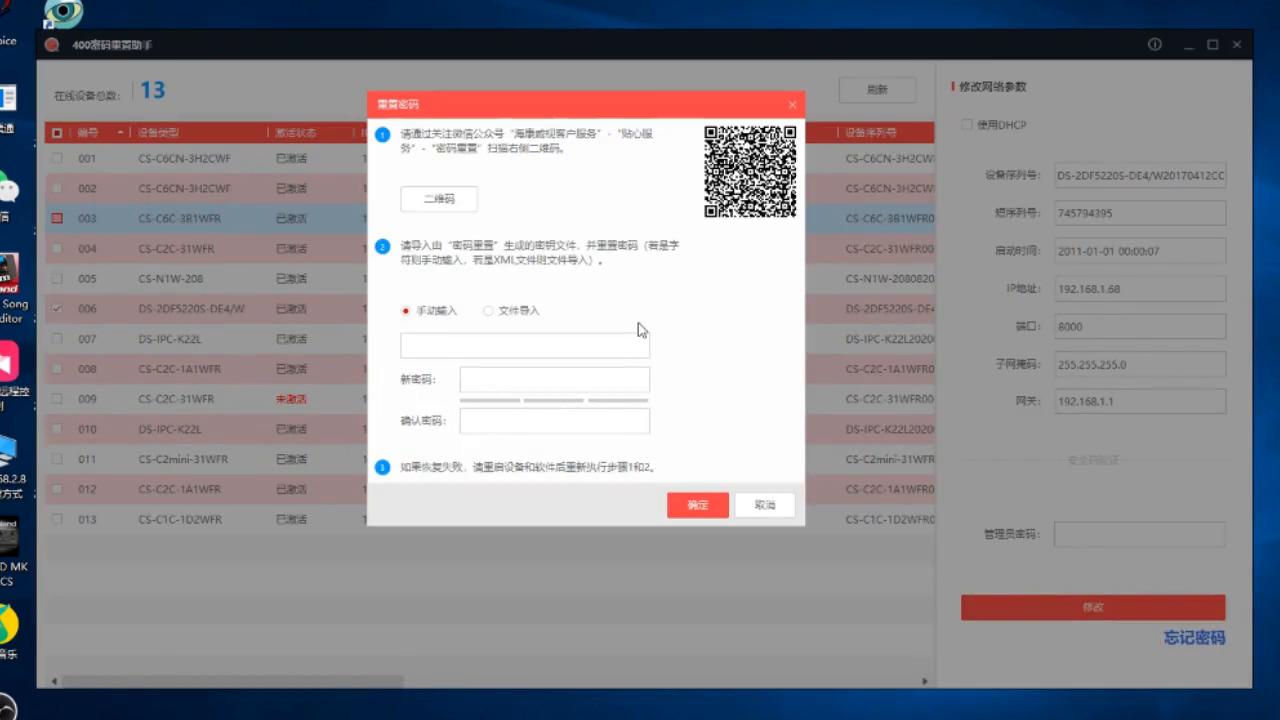Open the 忘记密码 link
This screenshot has height=720, width=1280.
[1194, 637]
